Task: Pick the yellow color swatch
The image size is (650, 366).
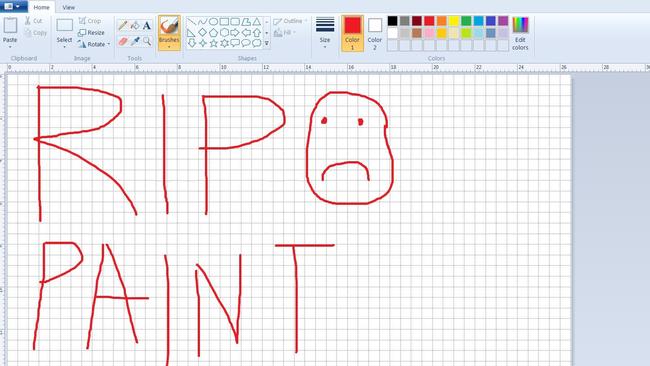Action: 454,21
